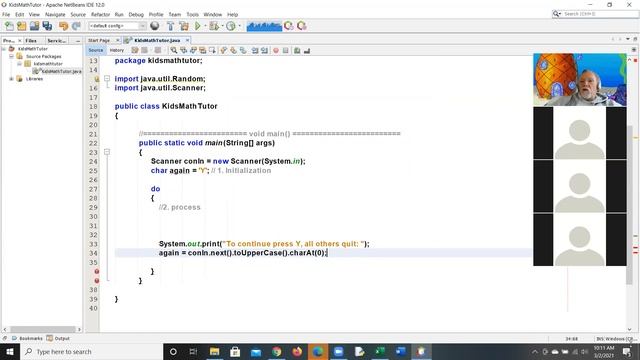The height and width of the screenshot is (360, 640).
Task: Click the Debug Project toolbar icon
Action: click(x=213, y=26)
